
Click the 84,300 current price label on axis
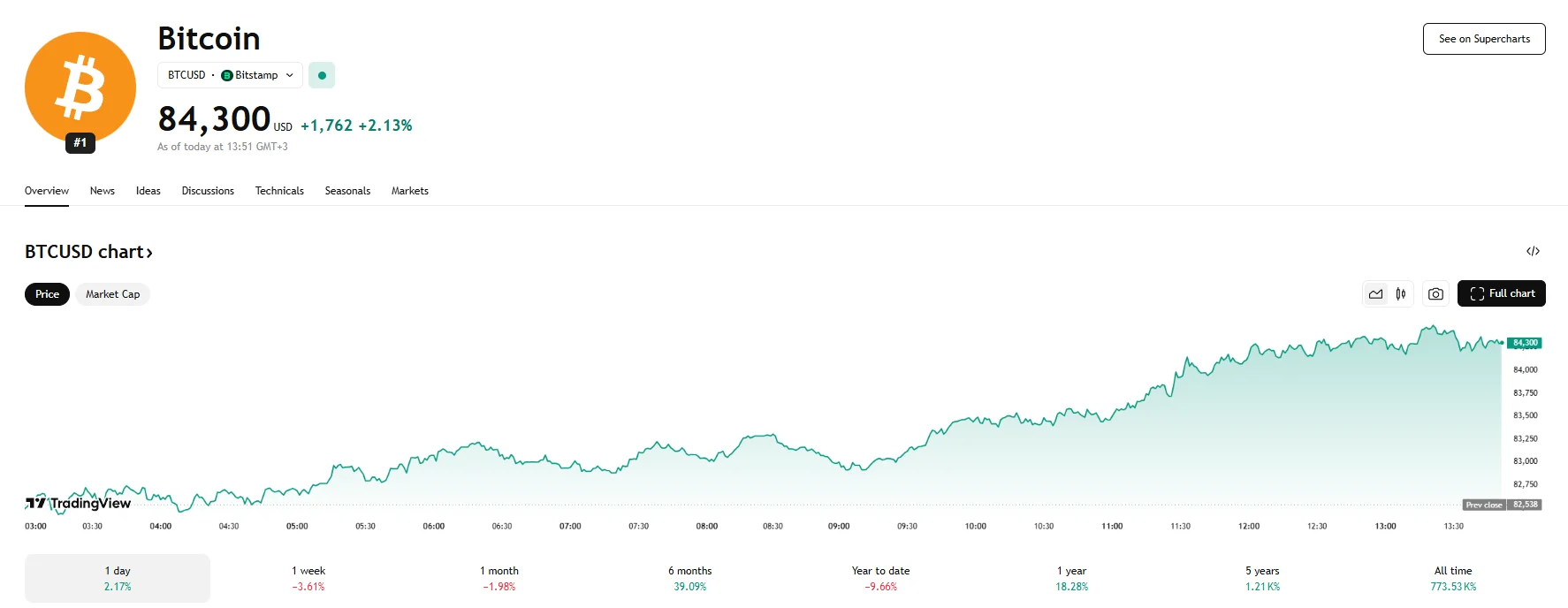coord(1525,343)
